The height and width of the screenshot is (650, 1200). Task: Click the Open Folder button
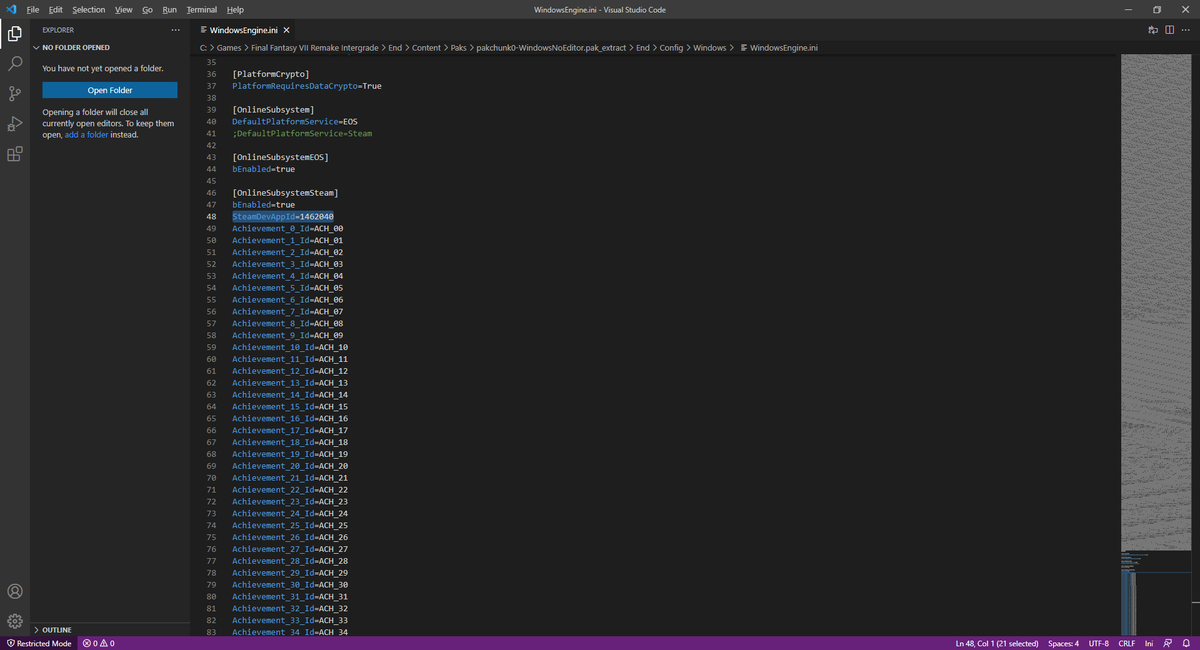(110, 90)
